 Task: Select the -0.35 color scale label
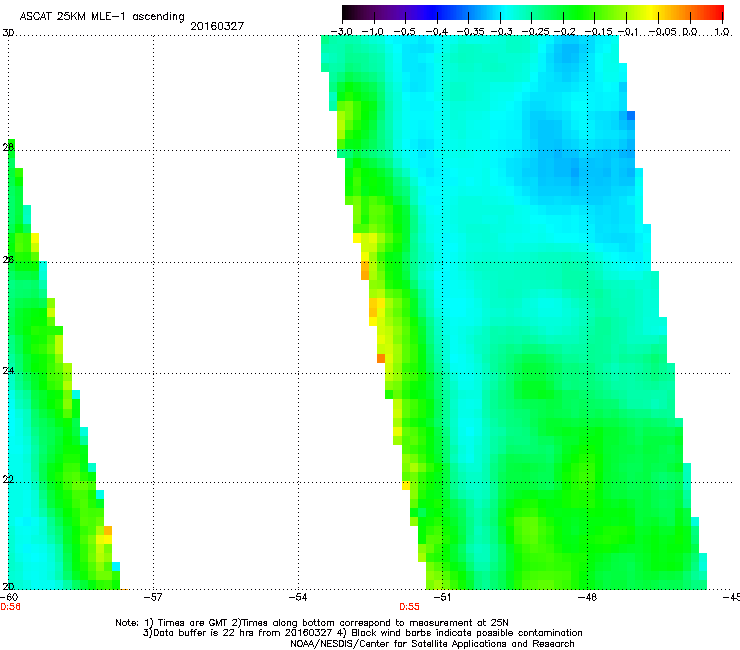coord(471,32)
